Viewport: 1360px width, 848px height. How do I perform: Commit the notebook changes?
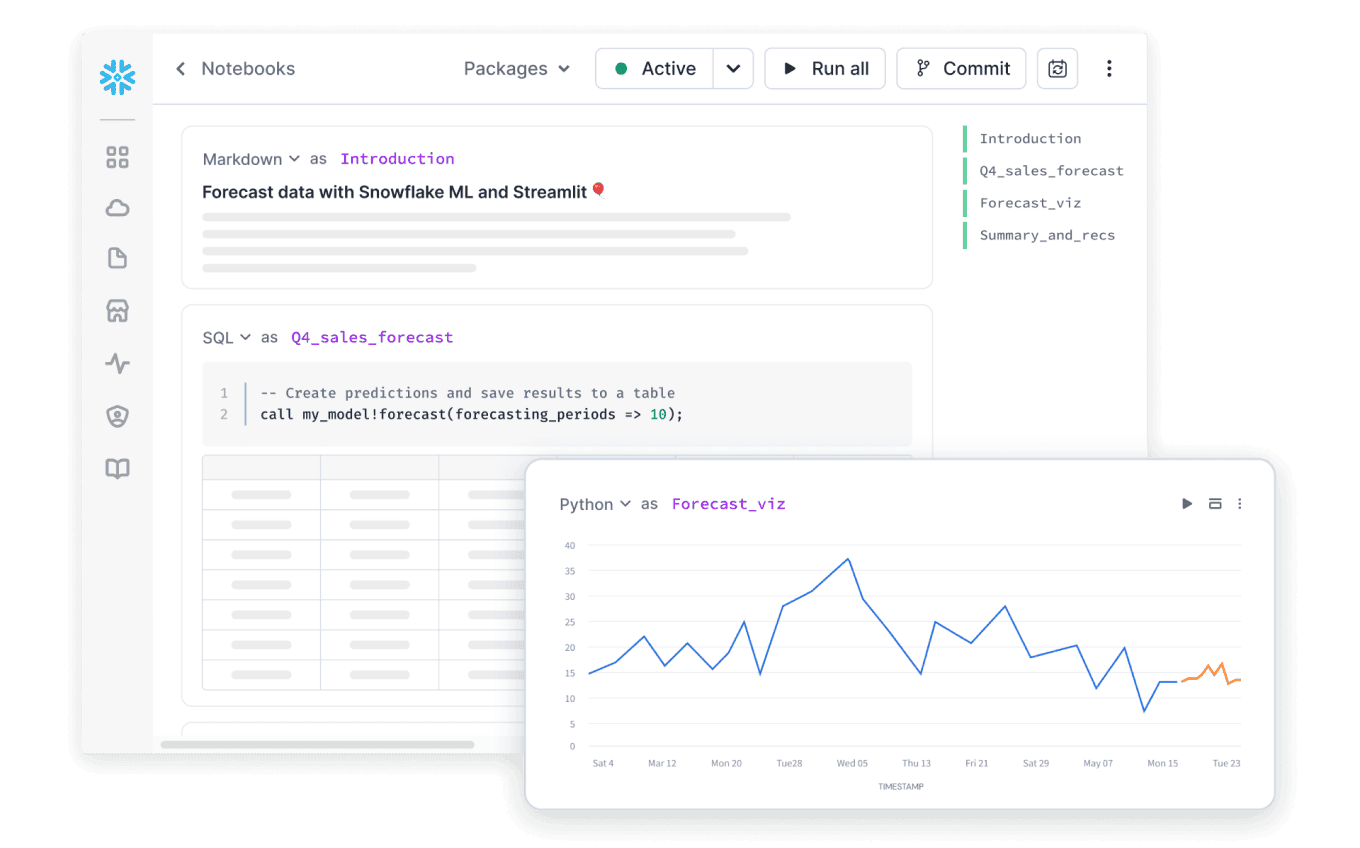[961, 68]
